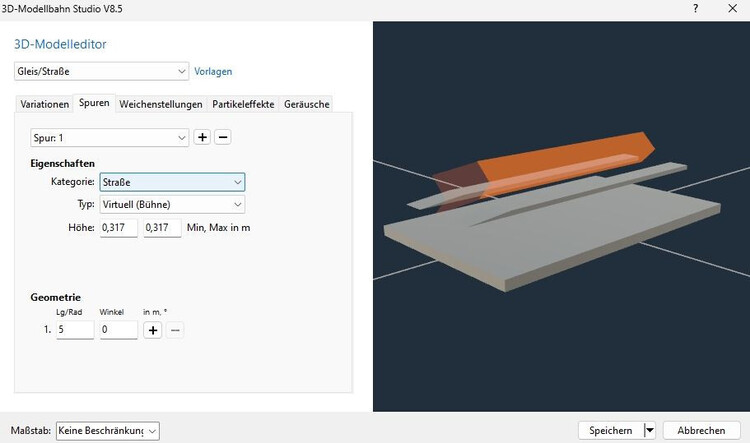The width and height of the screenshot is (750, 443).
Task: Click the Lg/Rad input field with value 5
Action: click(x=75, y=329)
